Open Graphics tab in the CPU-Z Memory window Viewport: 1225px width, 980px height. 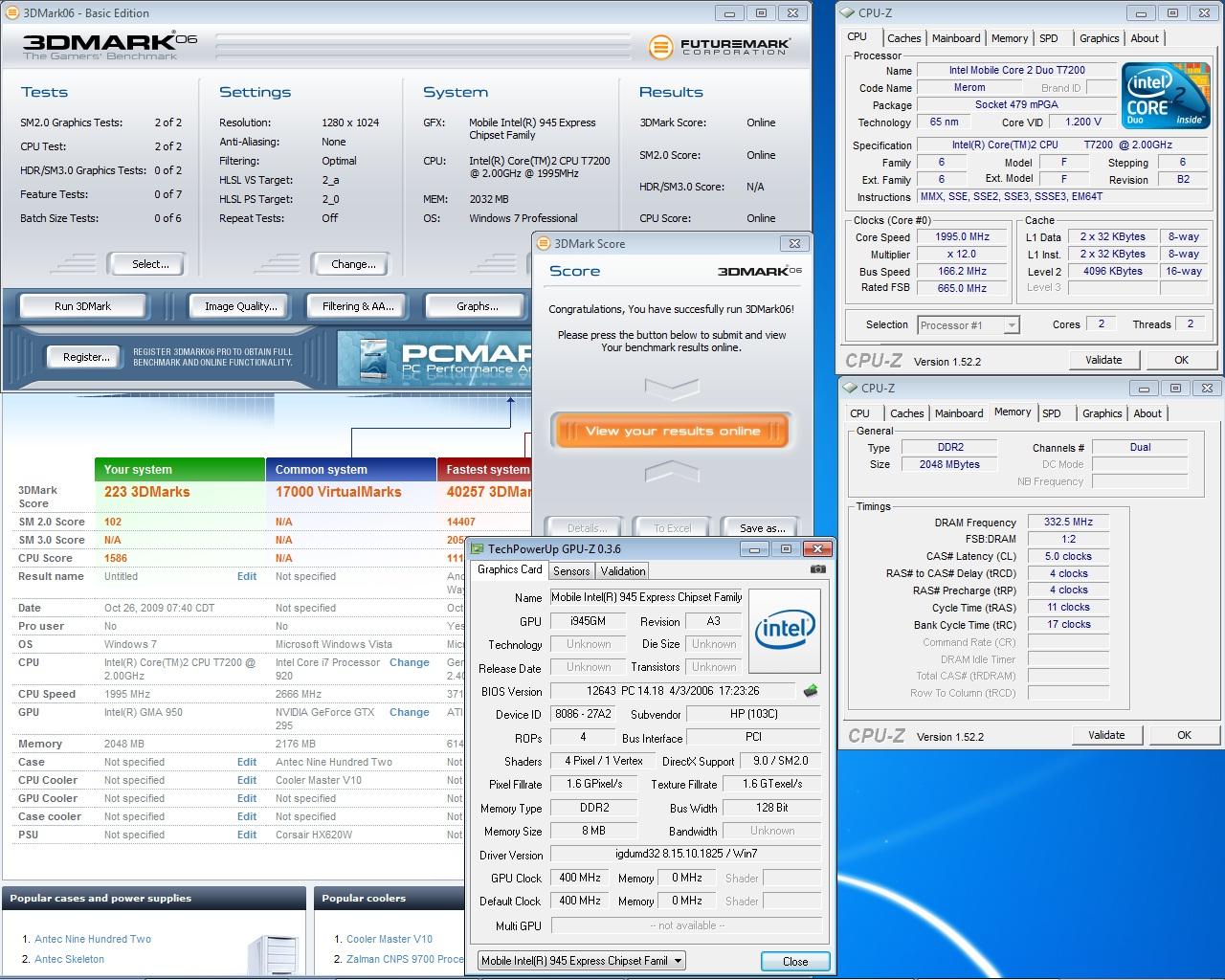coord(1102,413)
